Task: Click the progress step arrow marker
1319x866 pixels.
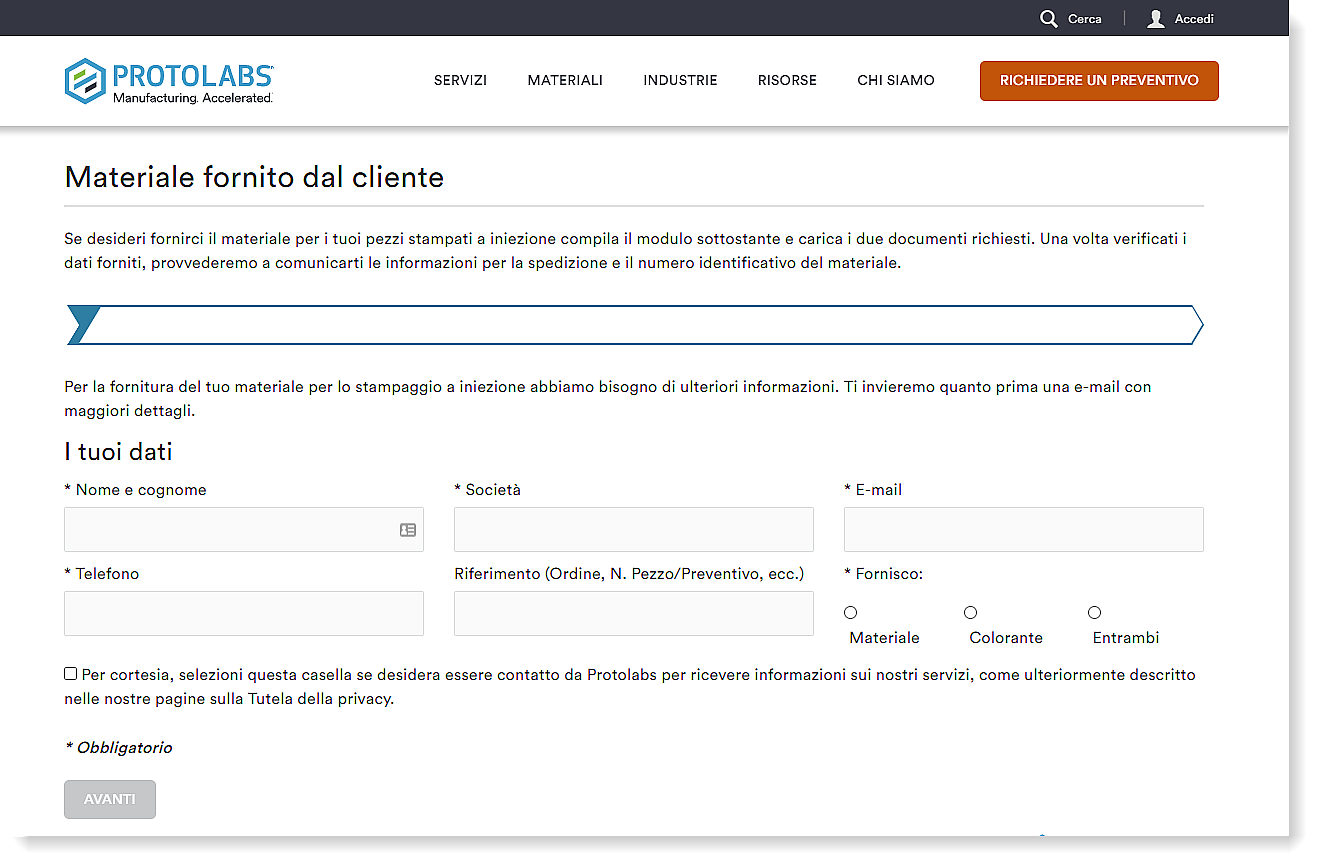Action: 84,325
